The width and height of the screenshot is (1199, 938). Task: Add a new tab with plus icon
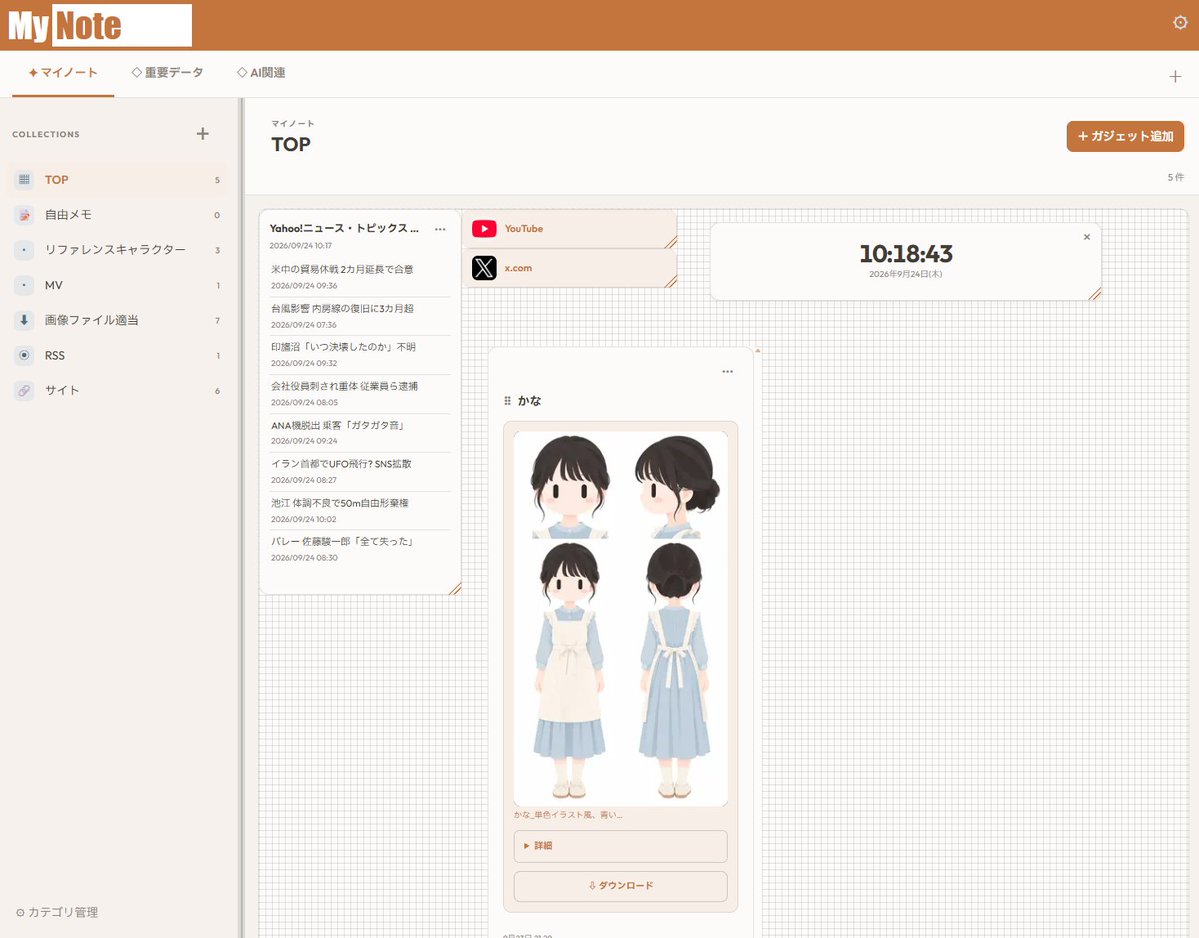point(1175,76)
